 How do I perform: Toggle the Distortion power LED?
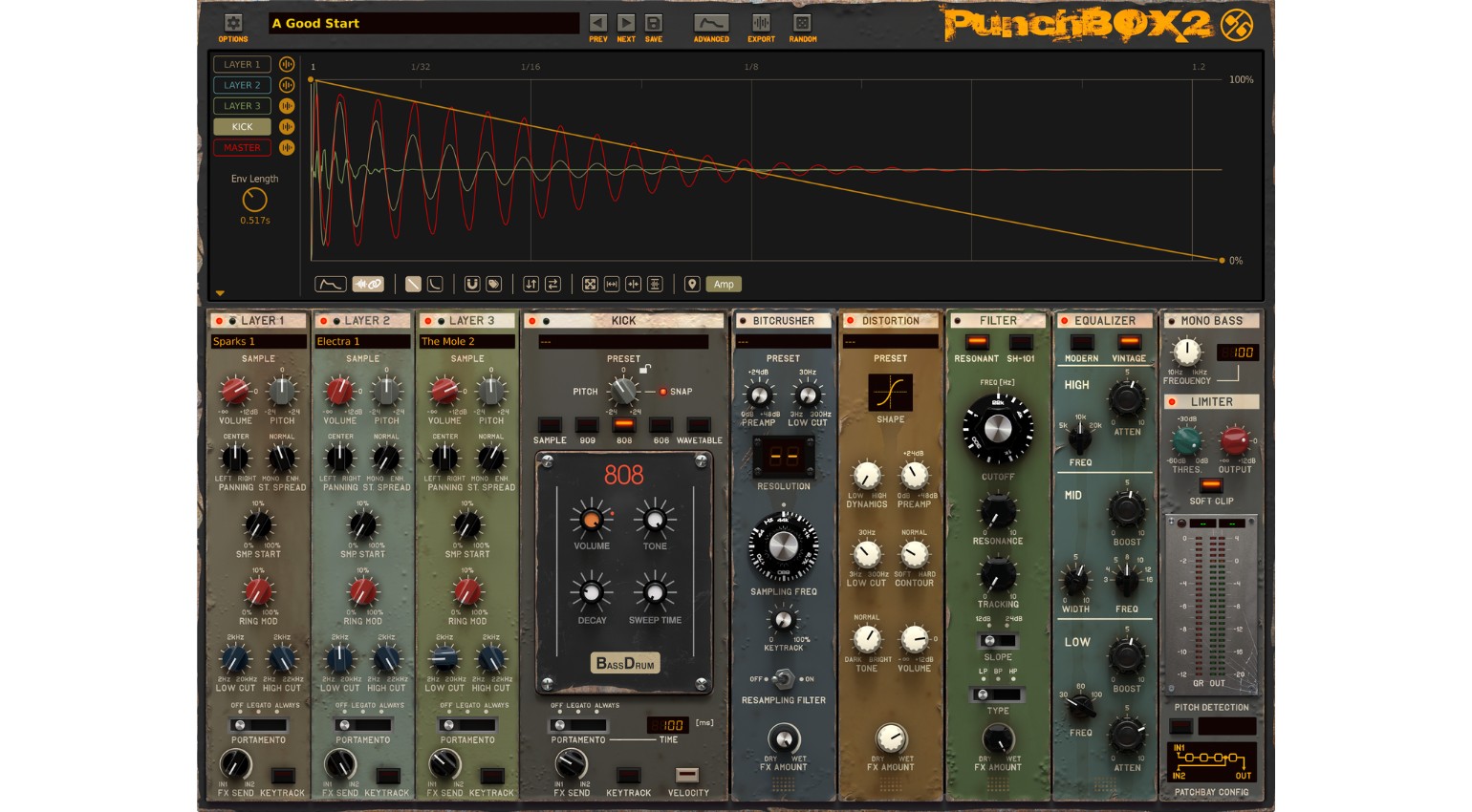[x=850, y=321]
